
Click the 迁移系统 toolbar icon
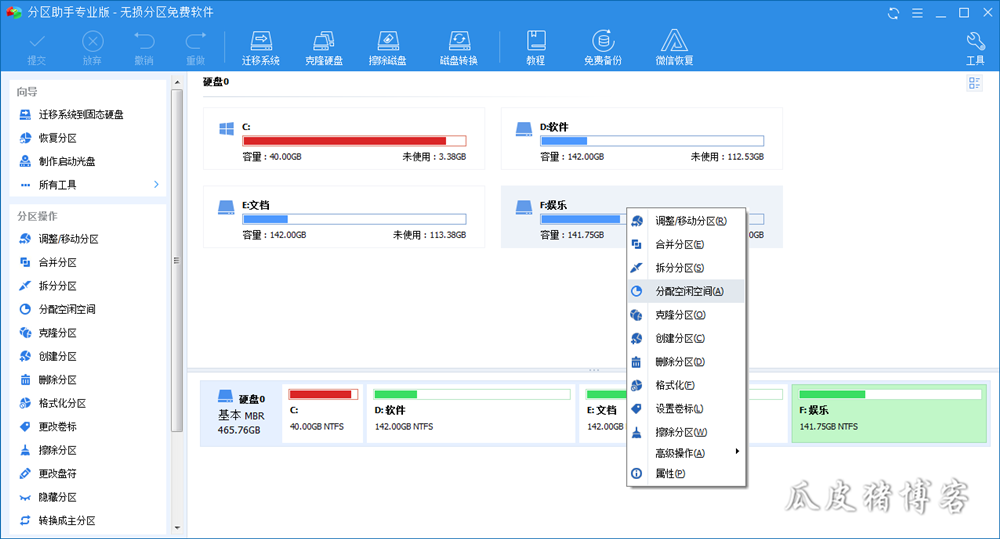coord(261,47)
